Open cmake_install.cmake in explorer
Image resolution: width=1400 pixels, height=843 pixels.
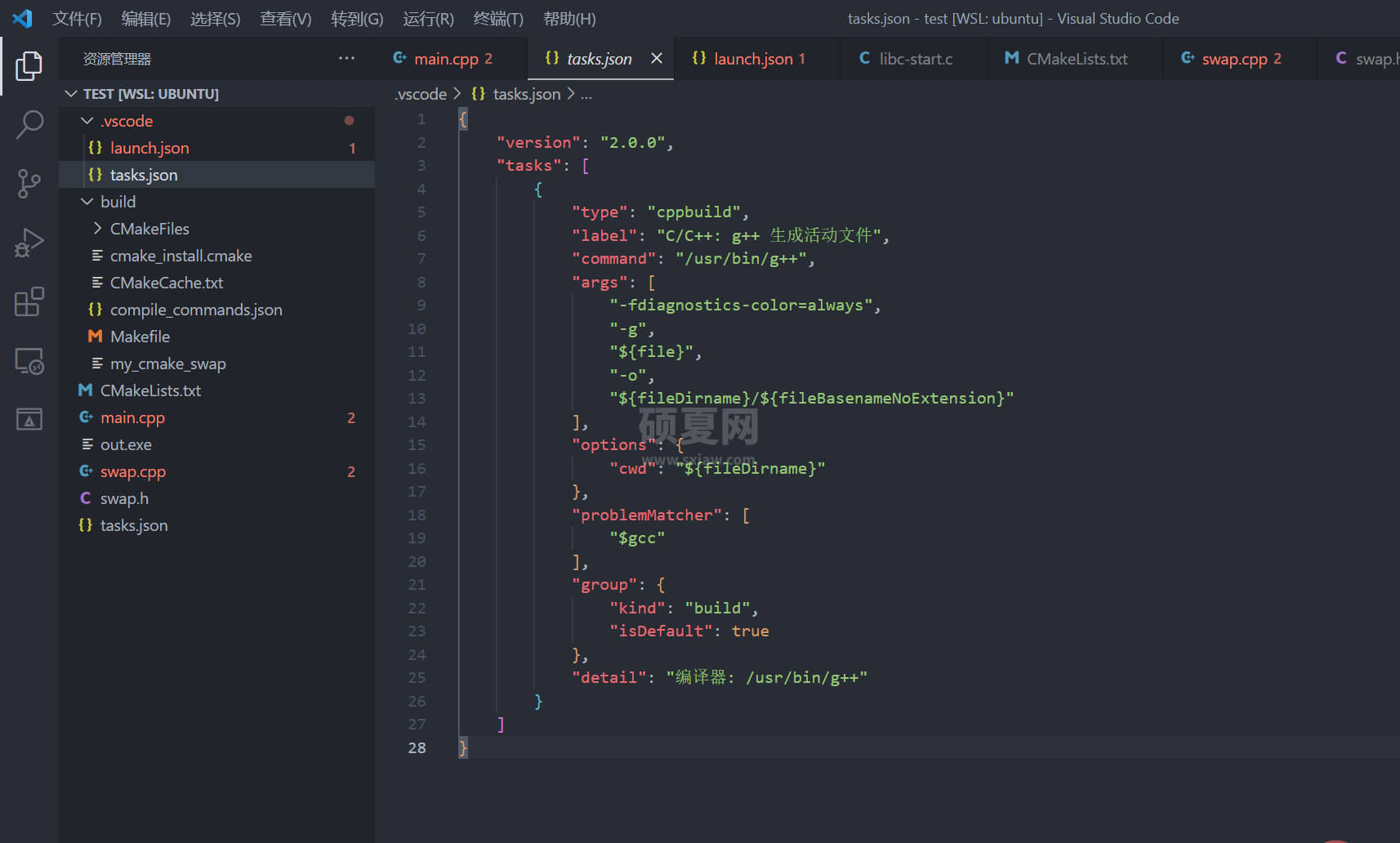click(x=217, y=256)
